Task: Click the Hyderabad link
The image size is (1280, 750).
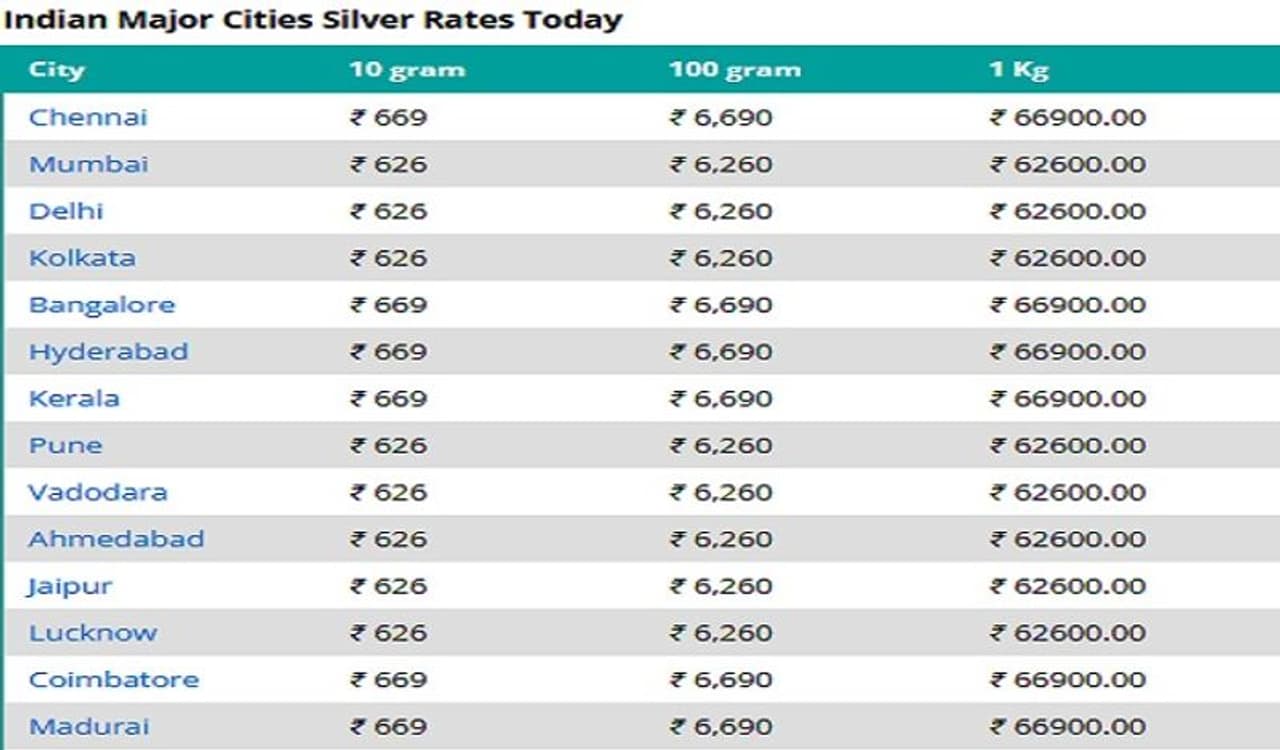Action: (x=108, y=352)
